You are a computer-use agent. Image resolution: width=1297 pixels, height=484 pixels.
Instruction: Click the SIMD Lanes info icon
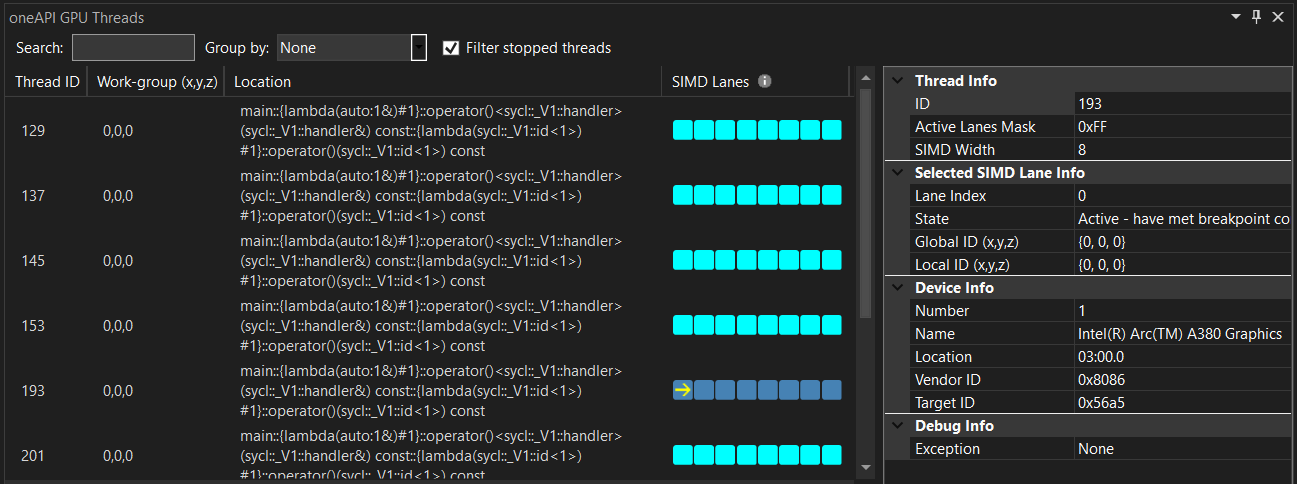[765, 82]
